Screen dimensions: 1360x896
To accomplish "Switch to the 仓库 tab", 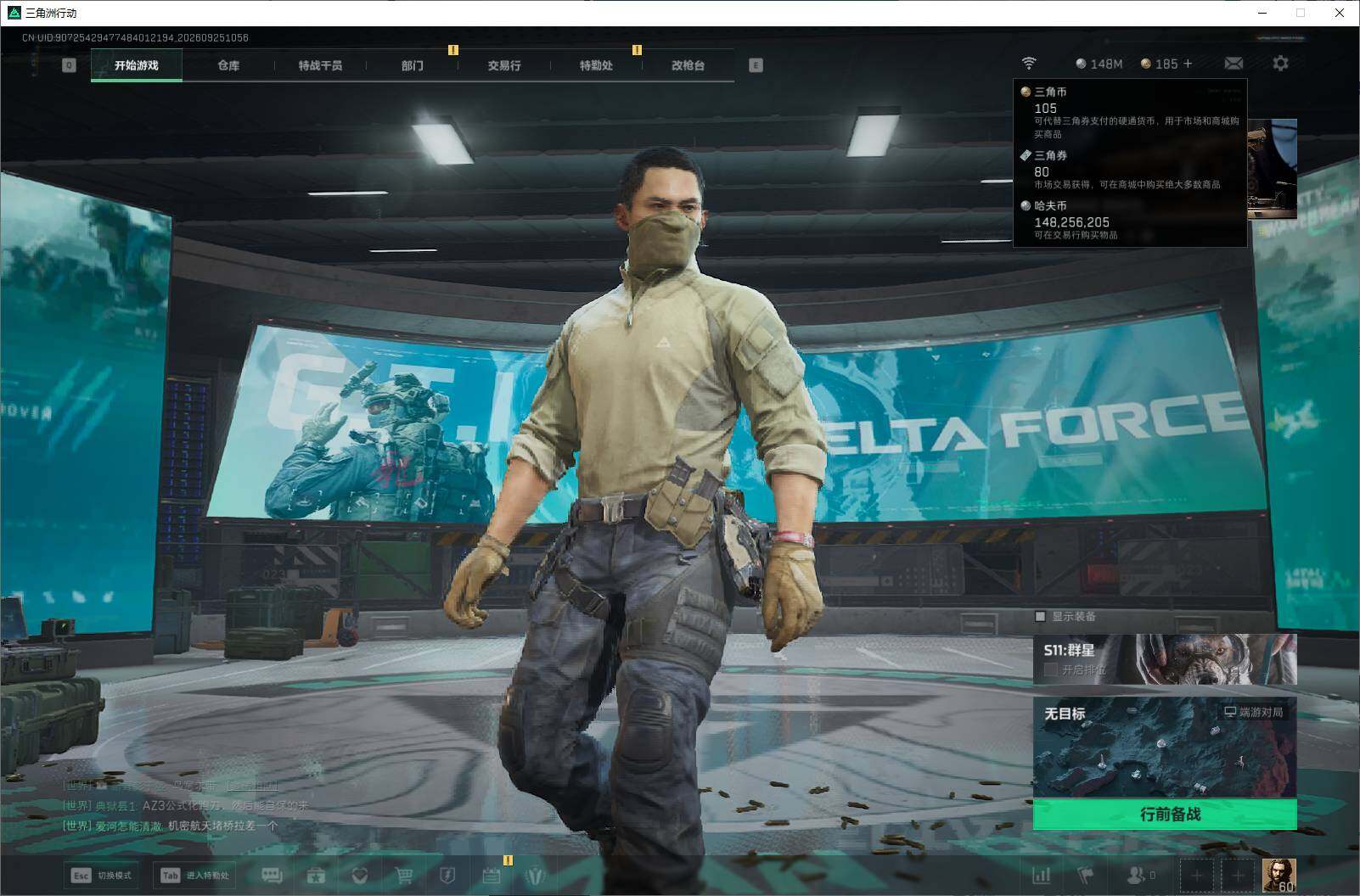I will click(x=228, y=65).
